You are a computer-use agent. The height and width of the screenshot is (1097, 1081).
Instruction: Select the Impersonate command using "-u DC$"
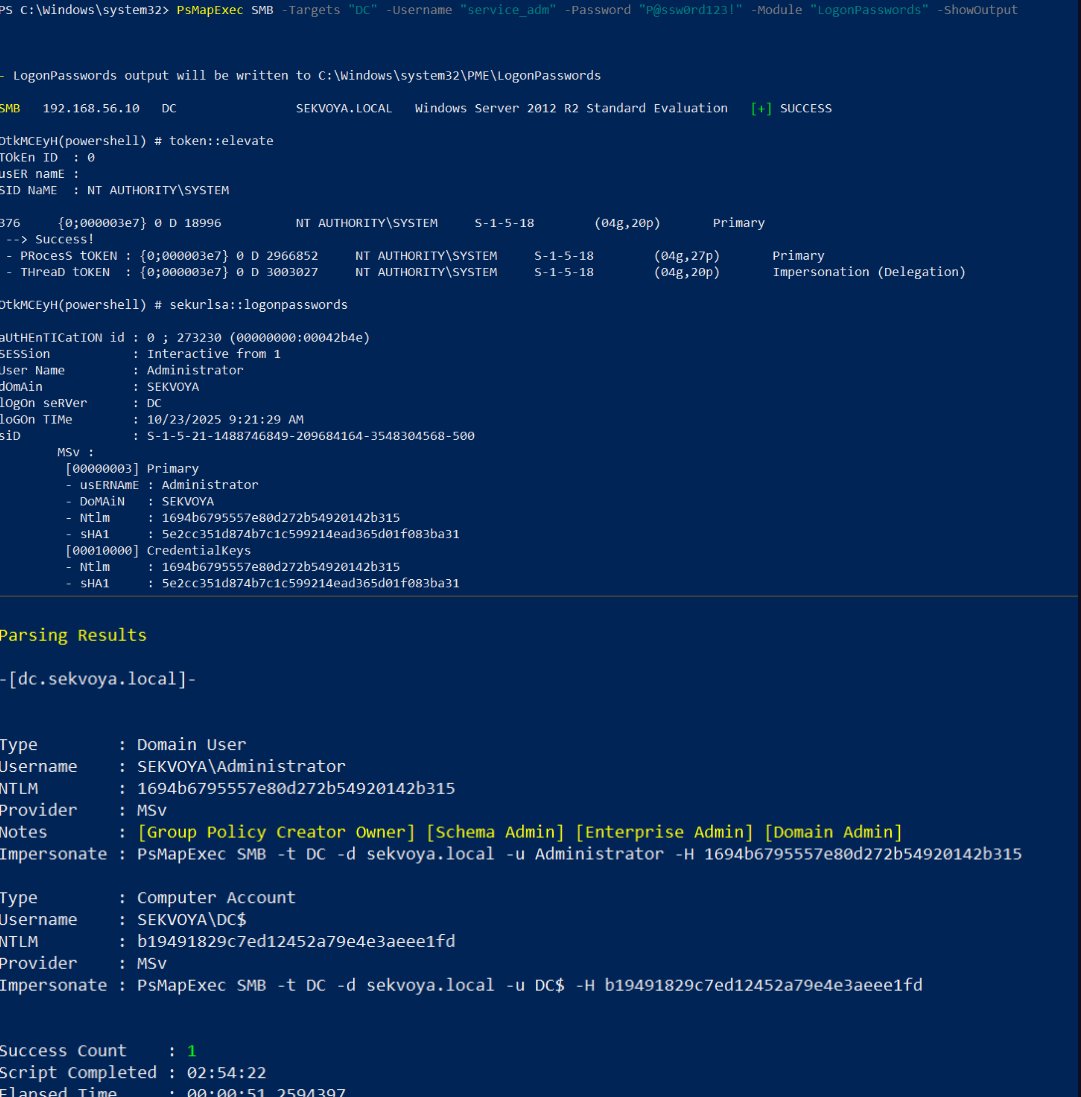530,985
